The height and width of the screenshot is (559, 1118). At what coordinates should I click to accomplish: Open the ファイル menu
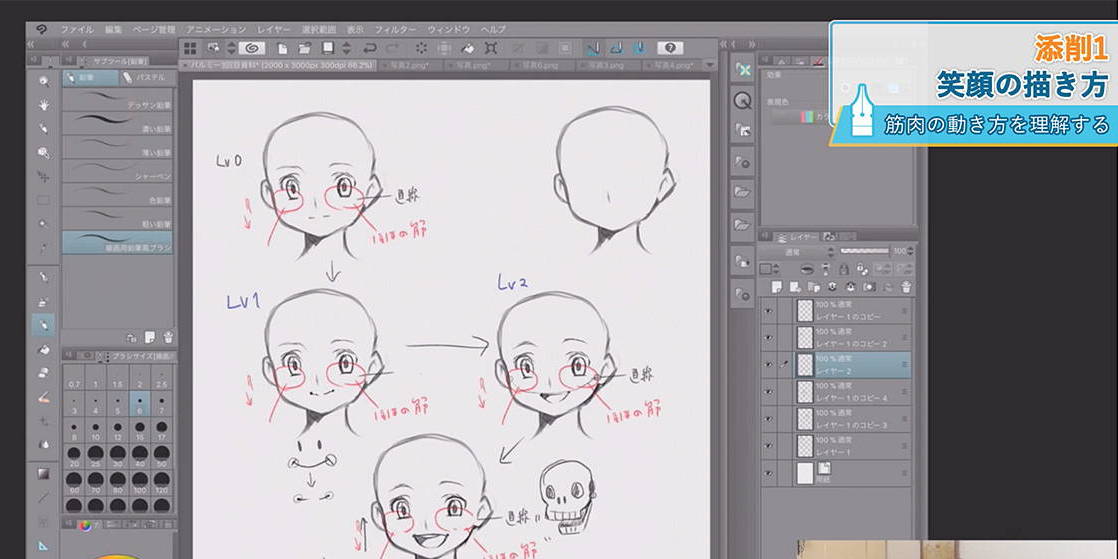coord(76,30)
